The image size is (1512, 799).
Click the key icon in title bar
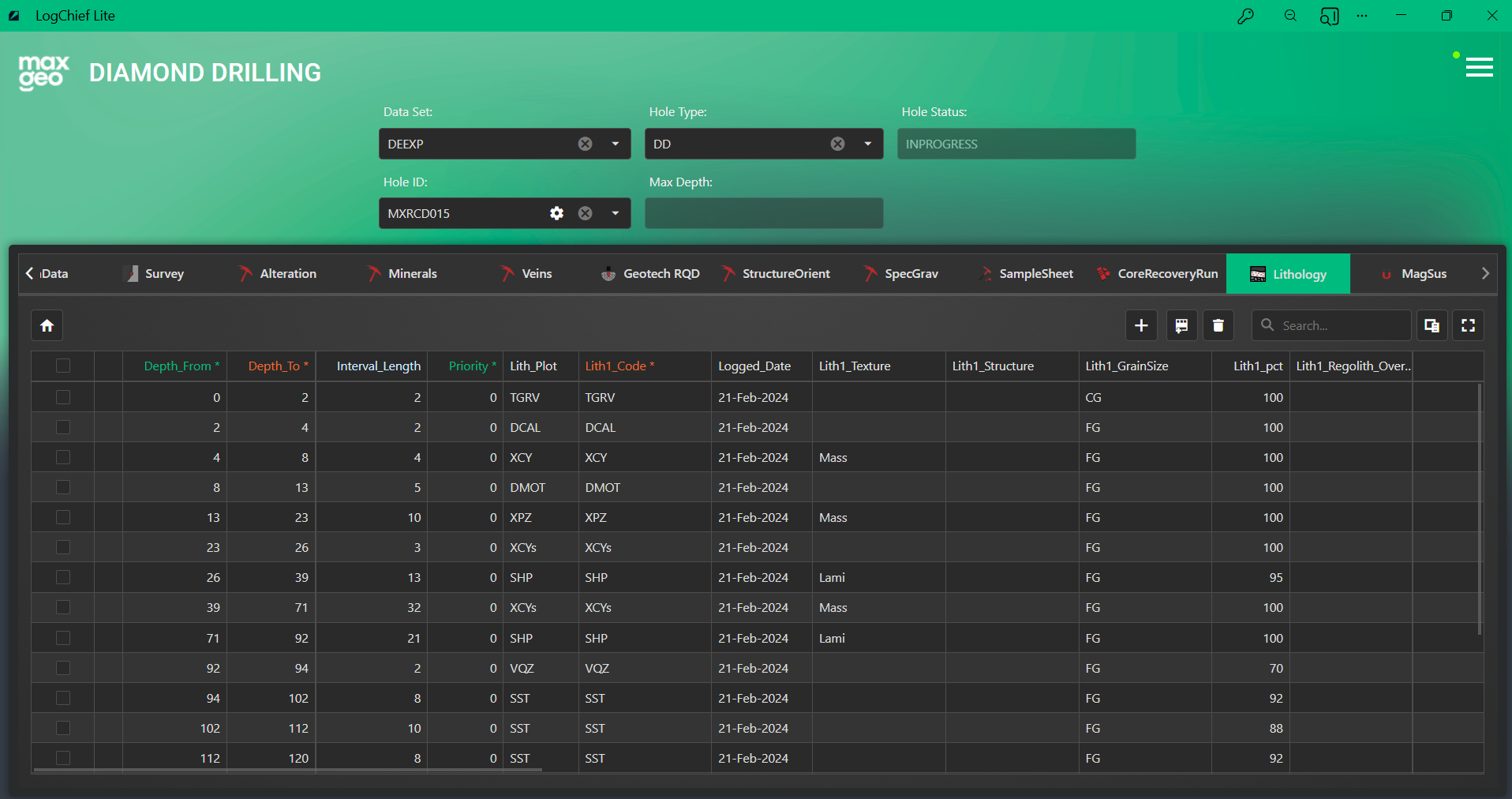point(1245,16)
